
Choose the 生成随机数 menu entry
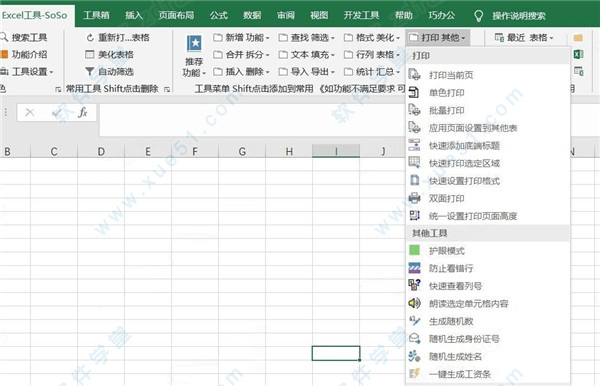pos(488,321)
